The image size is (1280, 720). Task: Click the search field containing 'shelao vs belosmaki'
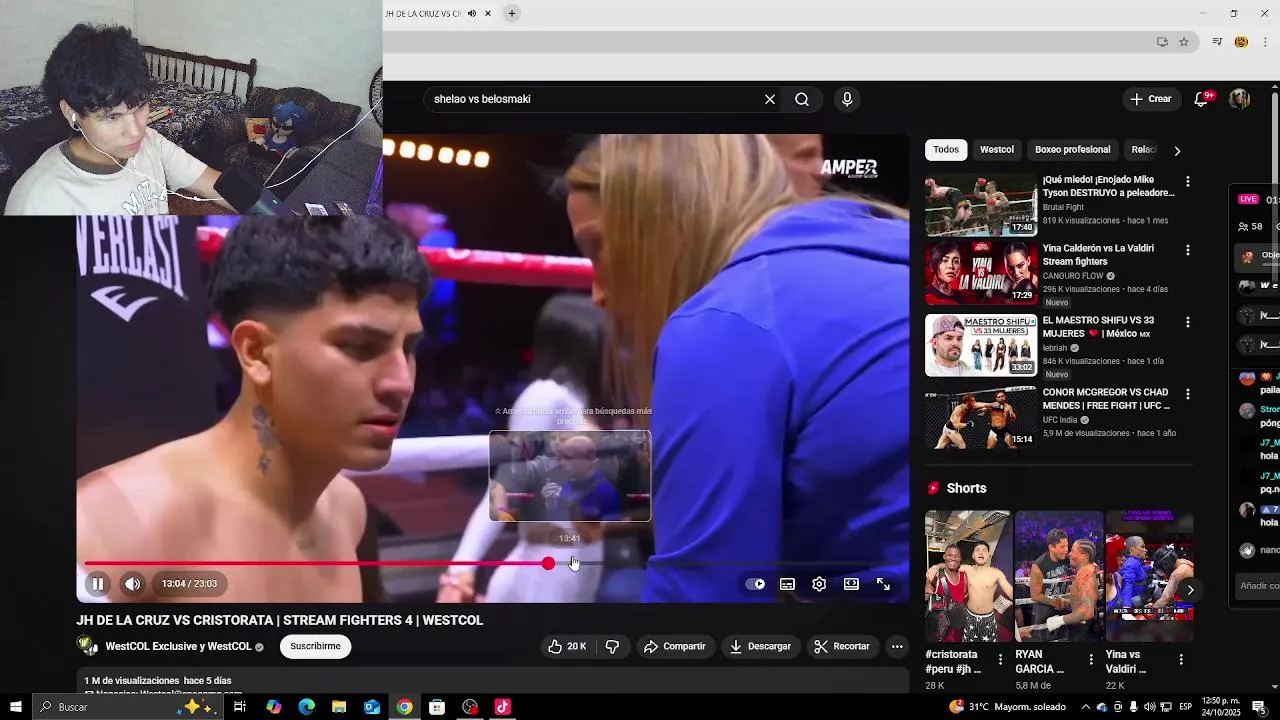tap(594, 99)
